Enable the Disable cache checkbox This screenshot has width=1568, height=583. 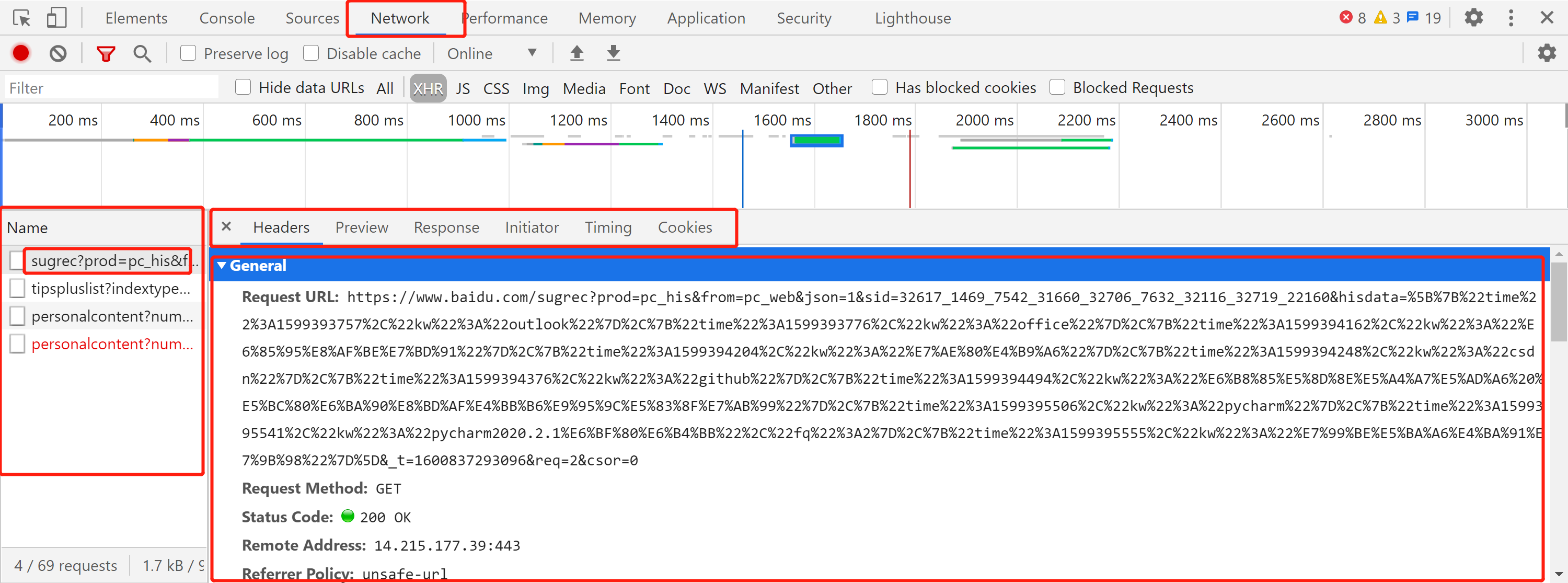coord(311,54)
